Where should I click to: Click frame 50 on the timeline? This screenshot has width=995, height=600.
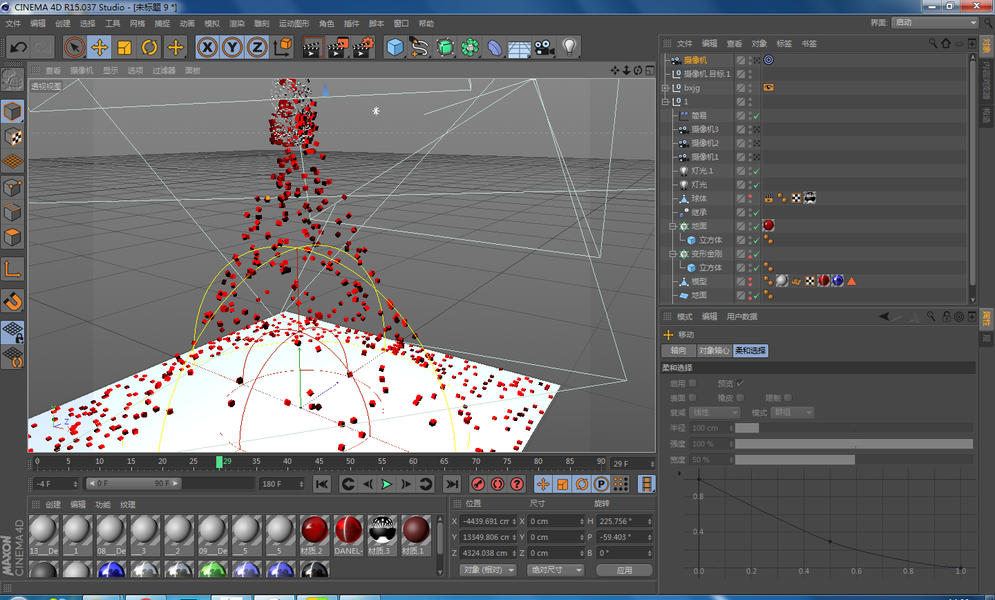coord(350,462)
